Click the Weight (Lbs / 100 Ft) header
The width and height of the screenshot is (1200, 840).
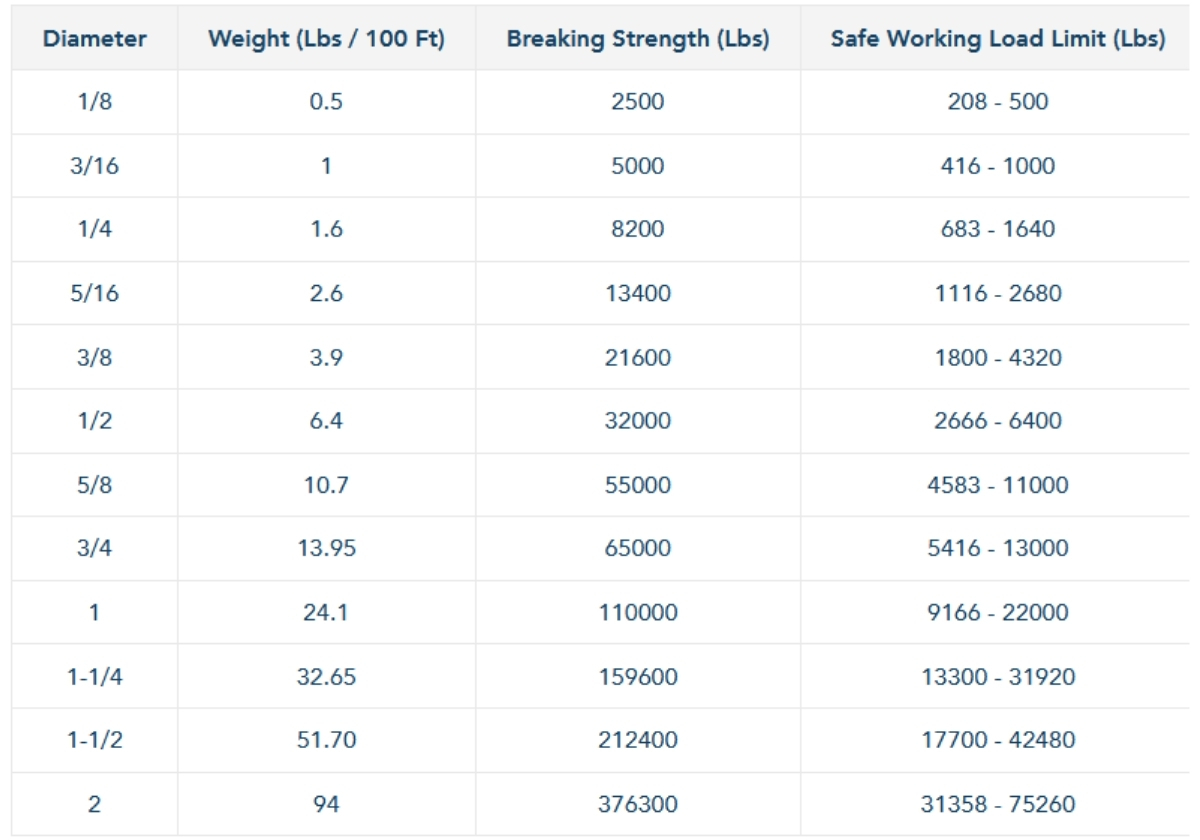326,40
